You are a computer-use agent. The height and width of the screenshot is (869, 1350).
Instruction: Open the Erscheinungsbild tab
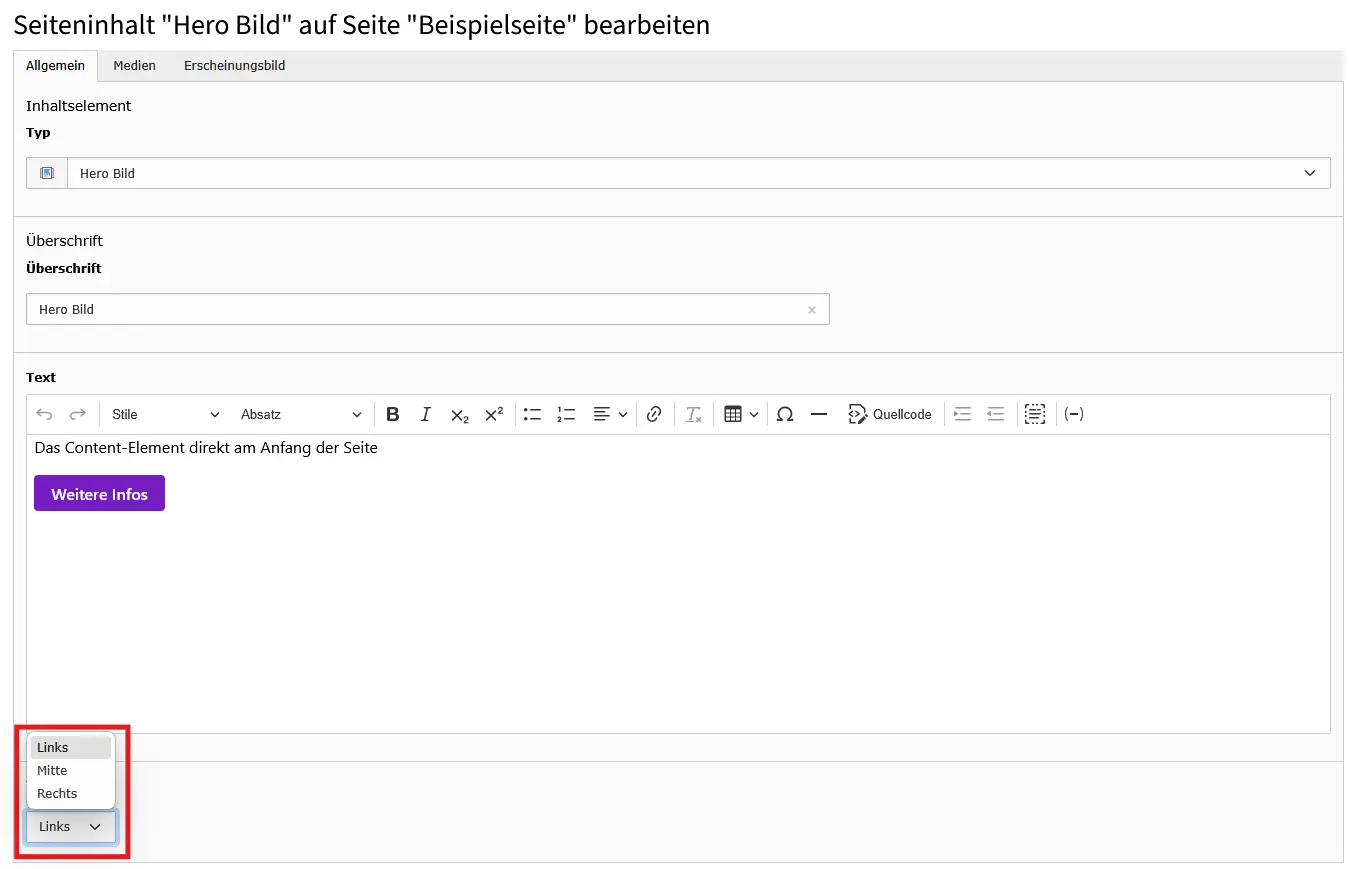(x=234, y=66)
